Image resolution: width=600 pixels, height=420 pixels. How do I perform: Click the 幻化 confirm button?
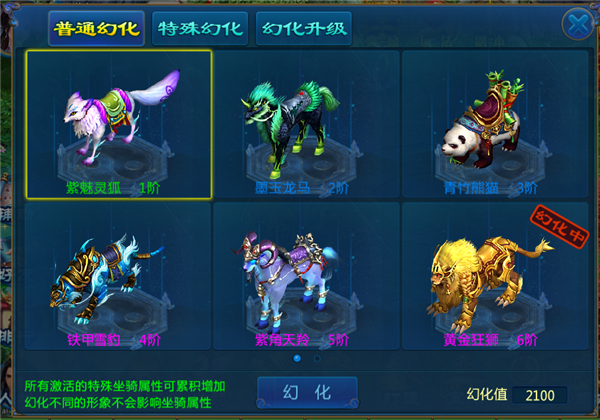point(308,392)
